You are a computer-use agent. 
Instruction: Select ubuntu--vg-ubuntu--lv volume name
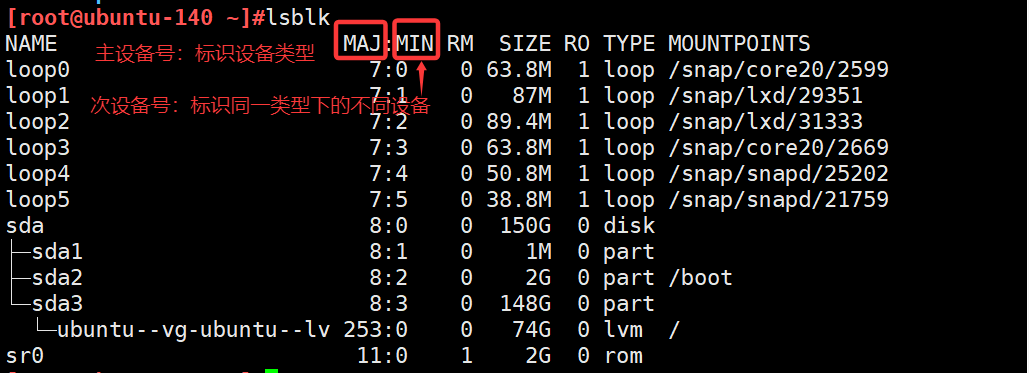(193, 330)
